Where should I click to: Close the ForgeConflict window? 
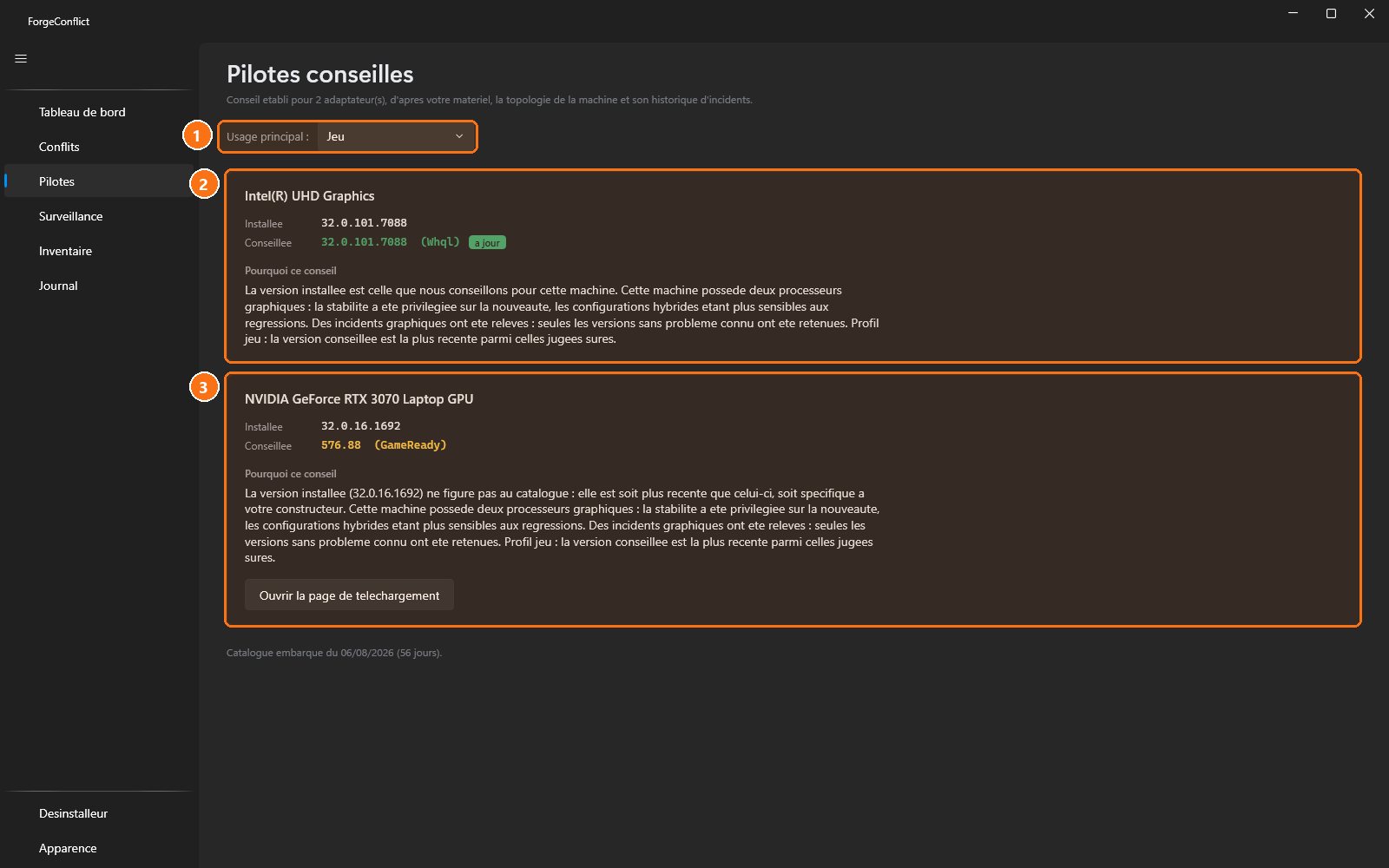[x=1369, y=13]
